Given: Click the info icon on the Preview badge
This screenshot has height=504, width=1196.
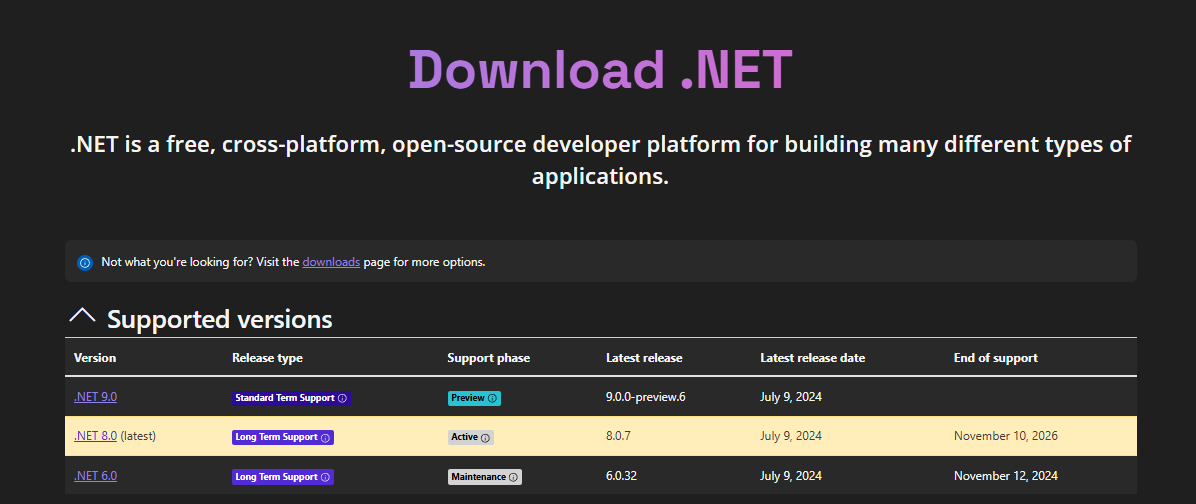Looking at the screenshot, I should click(x=492, y=398).
